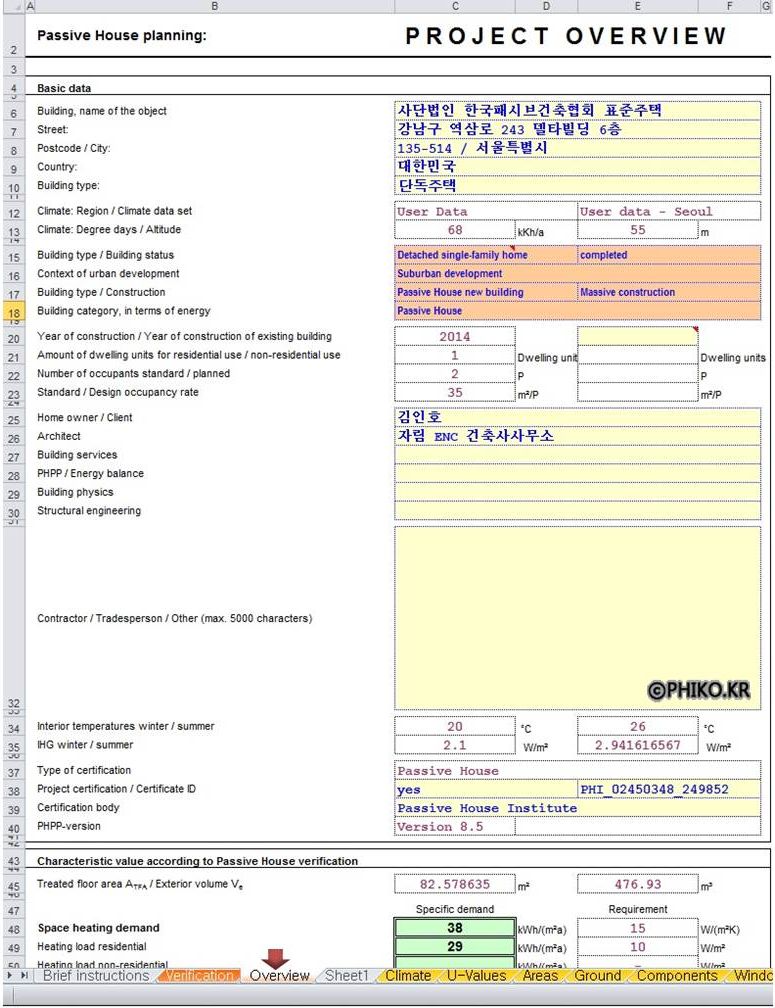Select row 18 header
775x1008 pixels.
coord(14,312)
